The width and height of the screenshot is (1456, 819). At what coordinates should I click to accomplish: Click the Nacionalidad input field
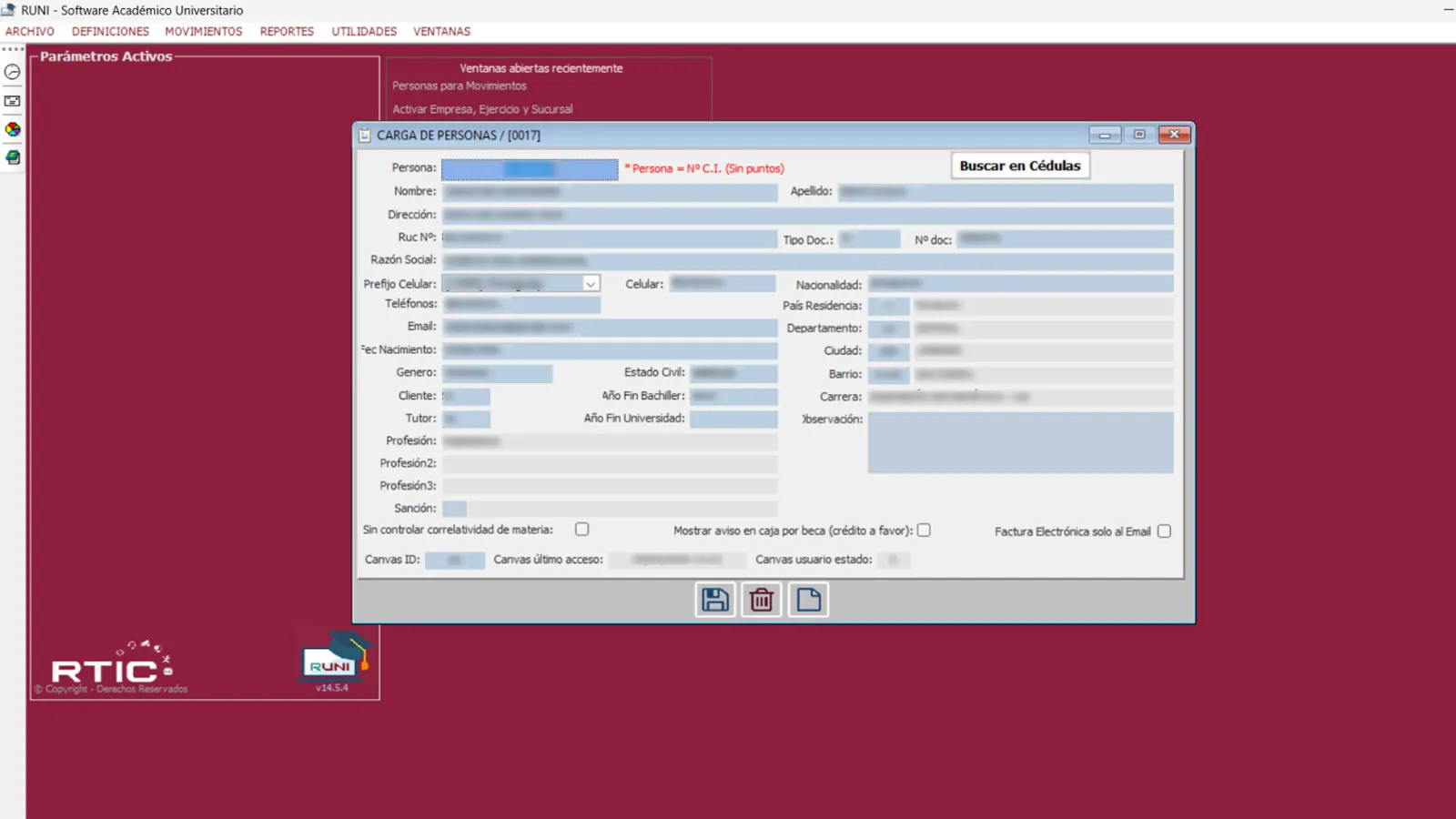click(x=1020, y=285)
